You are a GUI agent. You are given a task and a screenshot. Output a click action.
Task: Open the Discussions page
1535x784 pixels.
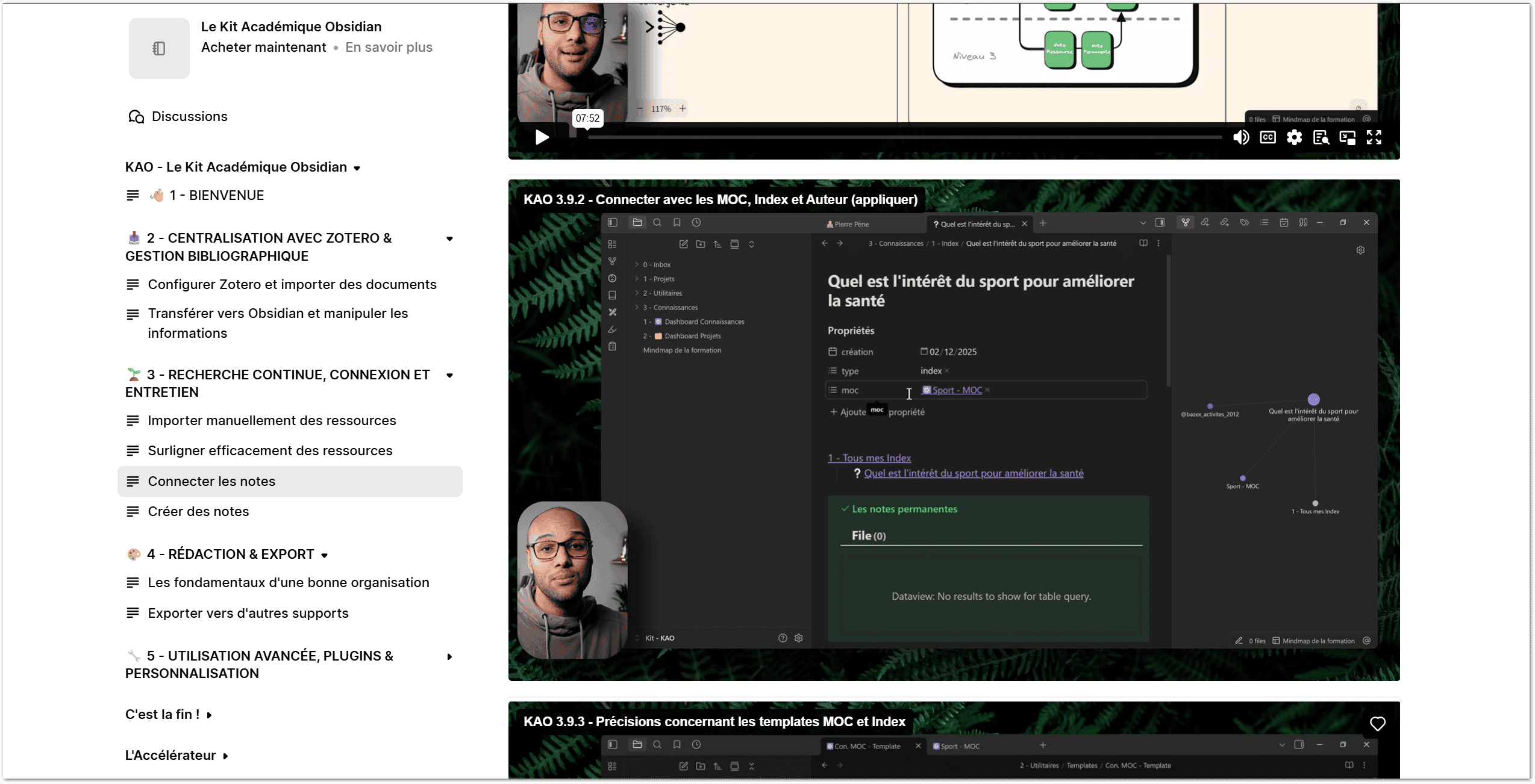pyautogui.click(x=178, y=116)
